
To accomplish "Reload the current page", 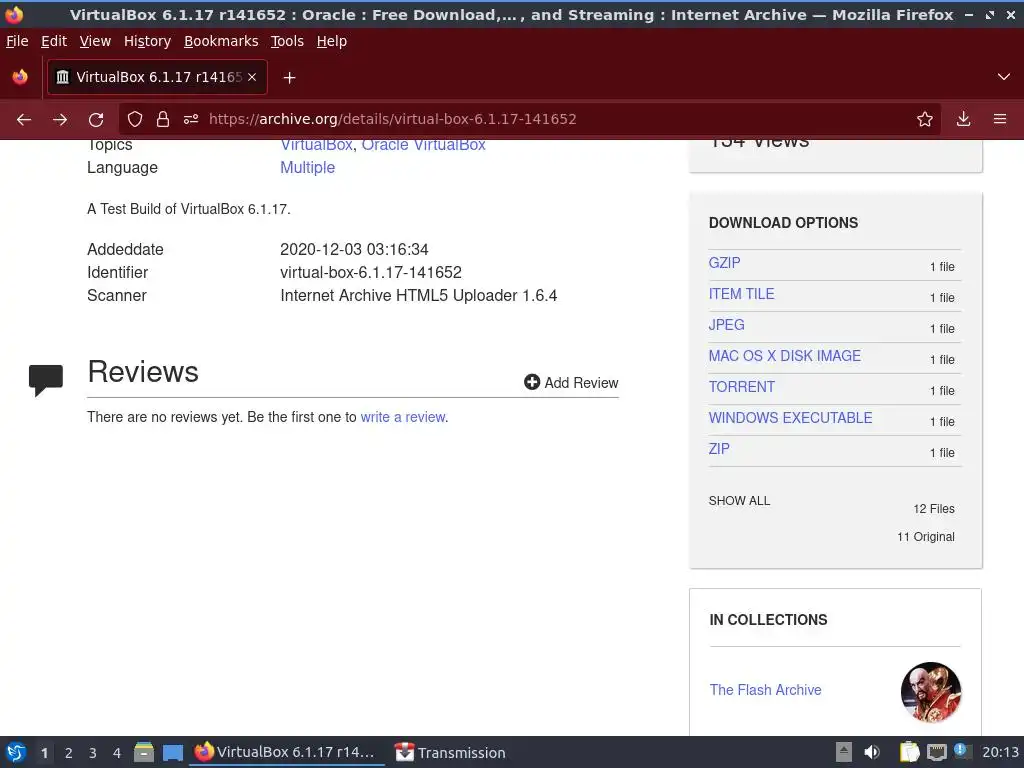I will click(96, 120).
